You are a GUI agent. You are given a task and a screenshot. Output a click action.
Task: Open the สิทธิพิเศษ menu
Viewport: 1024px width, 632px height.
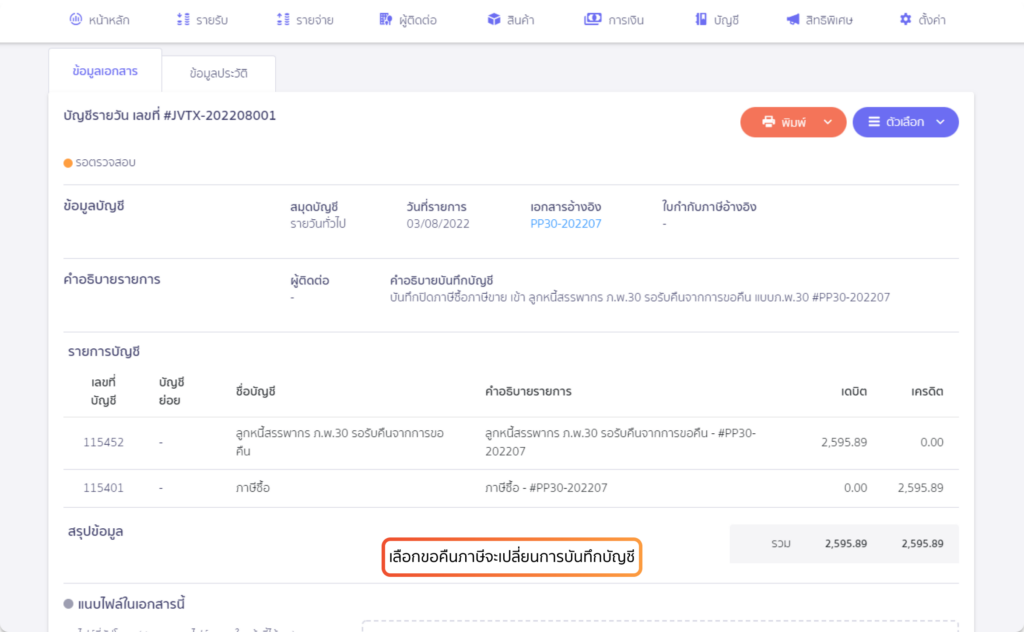point(820,20)
